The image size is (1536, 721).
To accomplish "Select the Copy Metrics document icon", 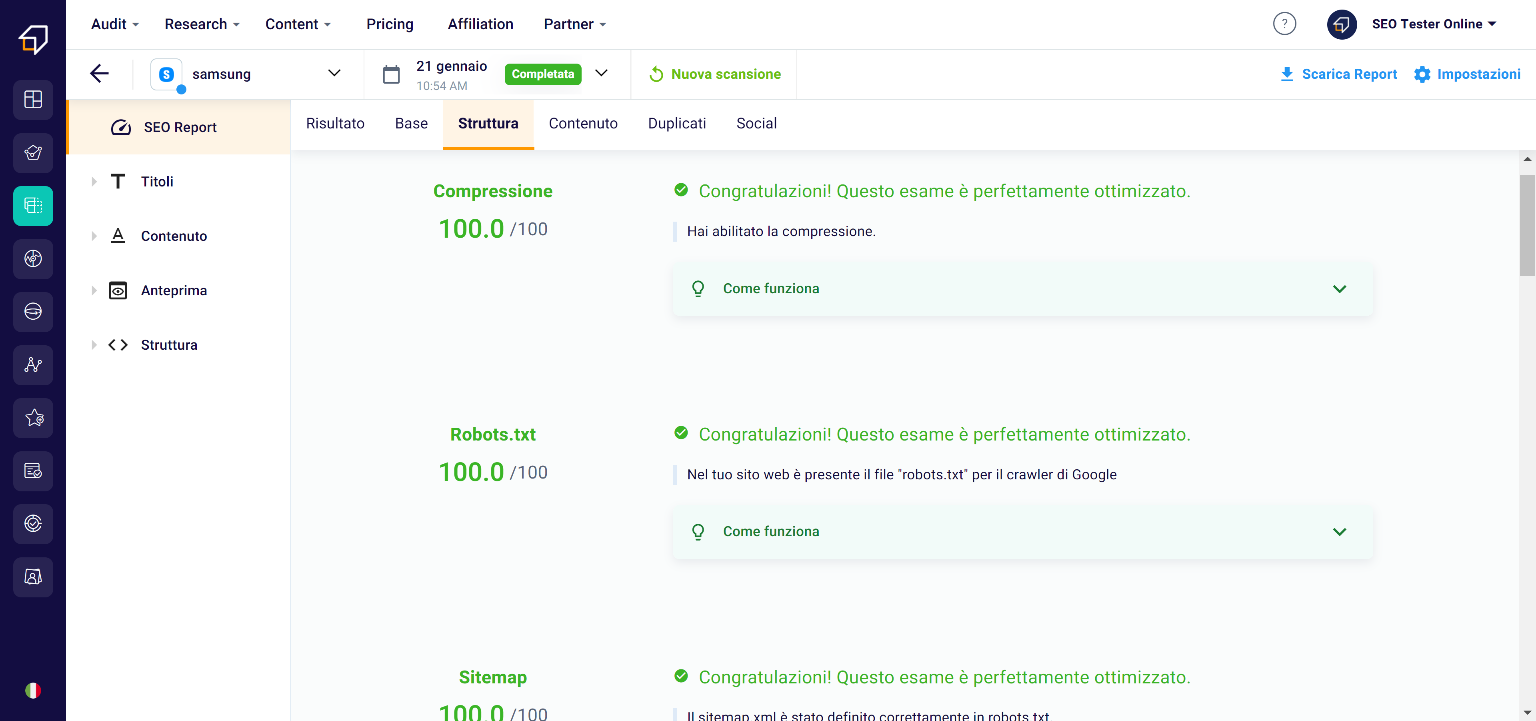I will pyautogui.click(x=33, y=471).
